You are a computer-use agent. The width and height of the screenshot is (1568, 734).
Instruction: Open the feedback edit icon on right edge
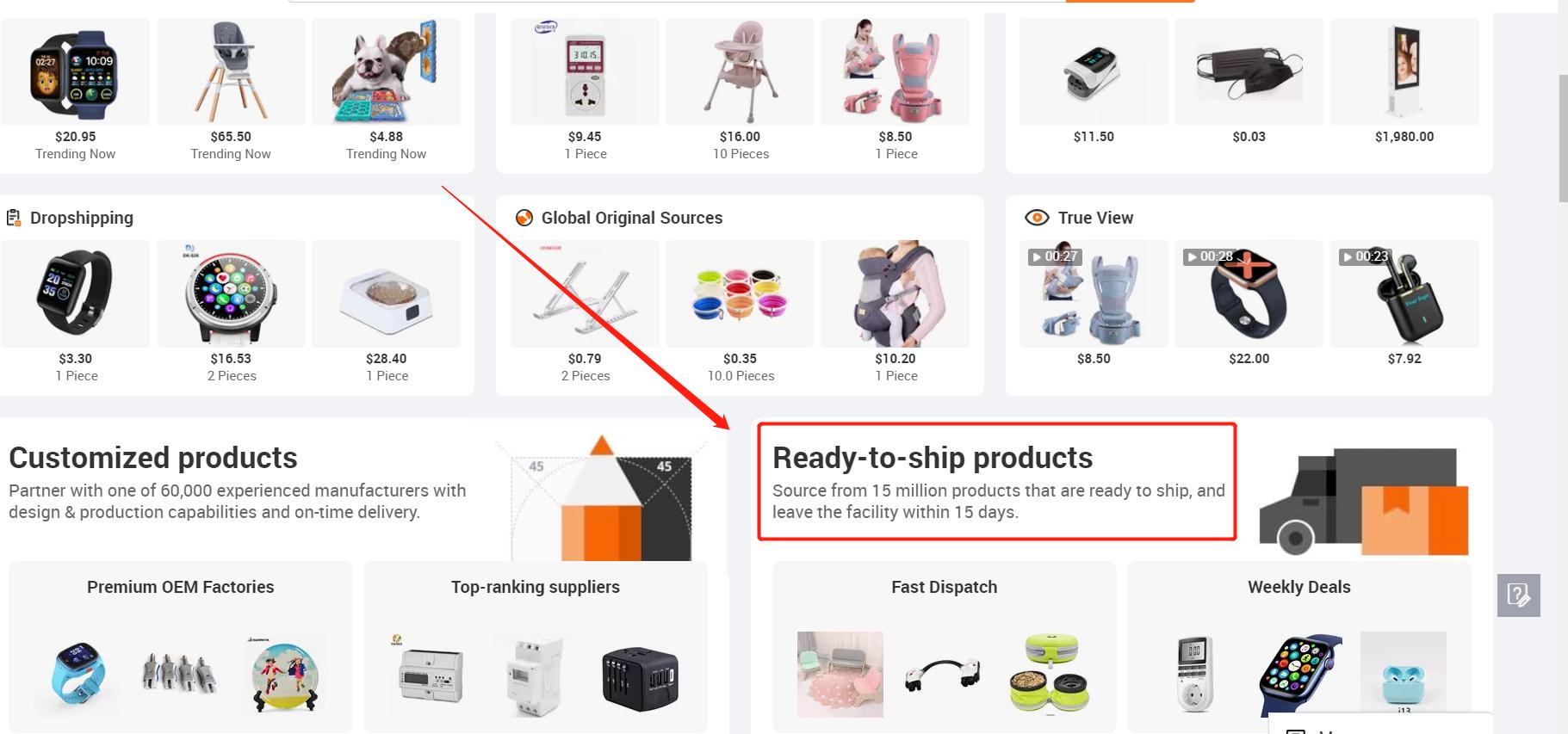pos(1518,595)
